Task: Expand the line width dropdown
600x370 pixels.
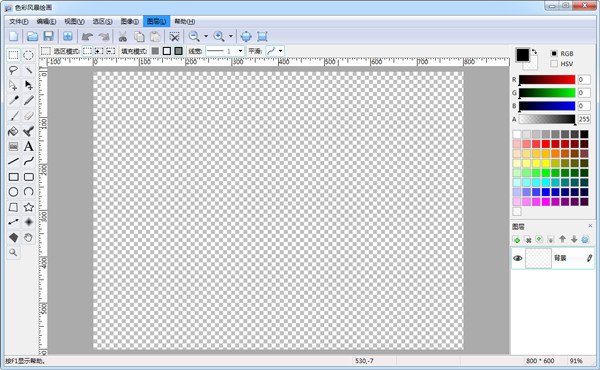Action: [240, 51]
